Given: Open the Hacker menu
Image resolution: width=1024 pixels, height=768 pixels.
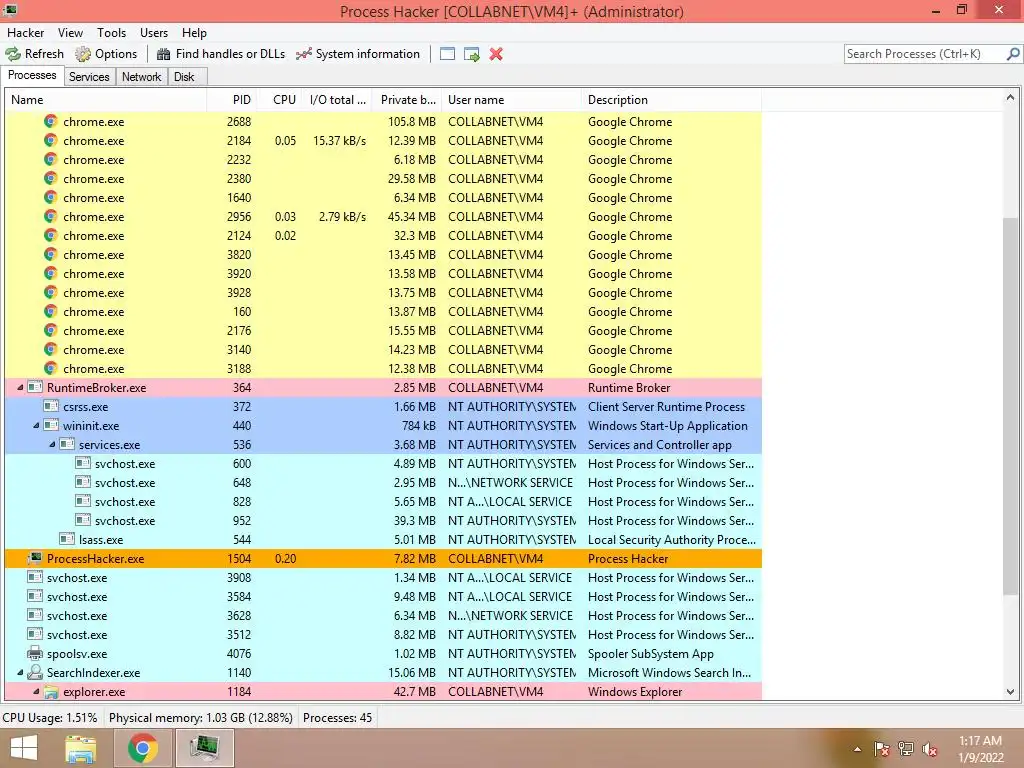Looking at the screenshot, I should pyautogui.click(x=25, y=33).
